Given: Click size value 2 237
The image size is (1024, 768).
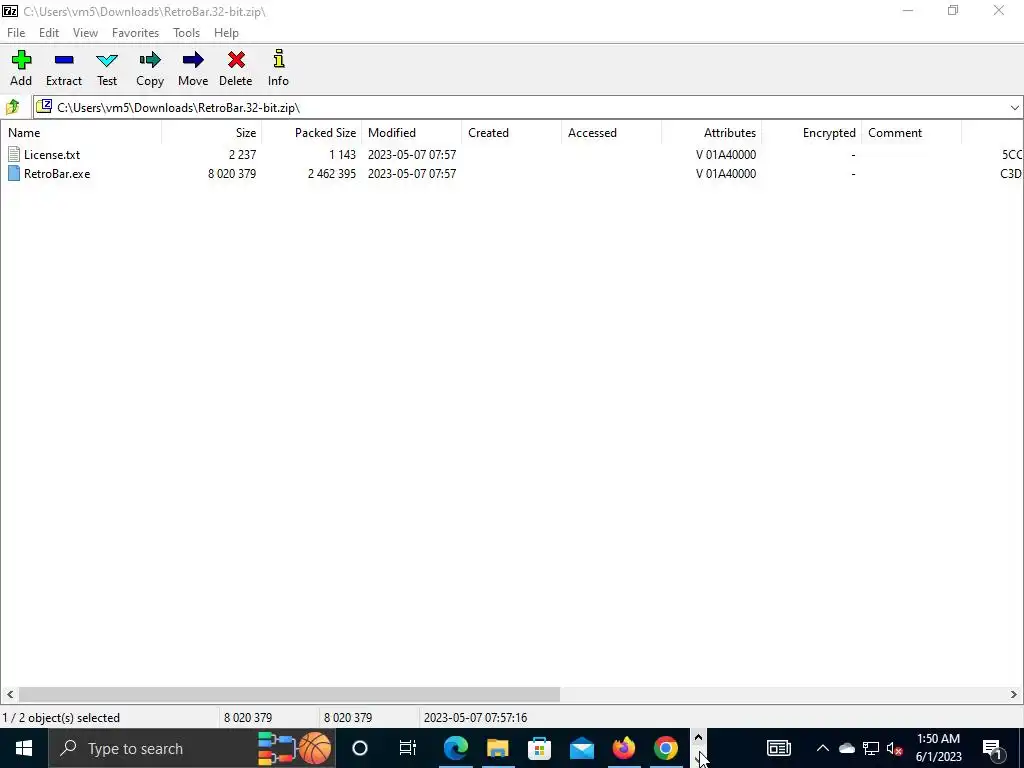Looking at the screenshot, I should pos(242,155).
